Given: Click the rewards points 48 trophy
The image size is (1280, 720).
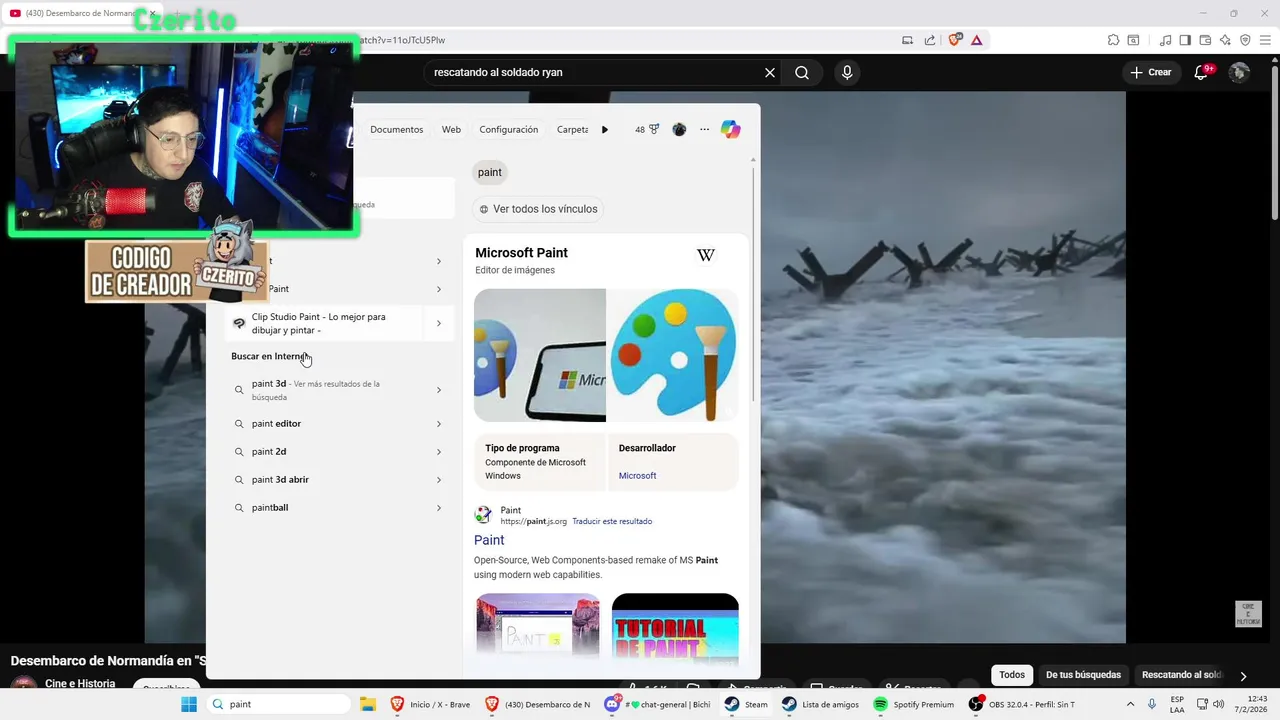Looking at the screenshot, I should pos(647,129).
